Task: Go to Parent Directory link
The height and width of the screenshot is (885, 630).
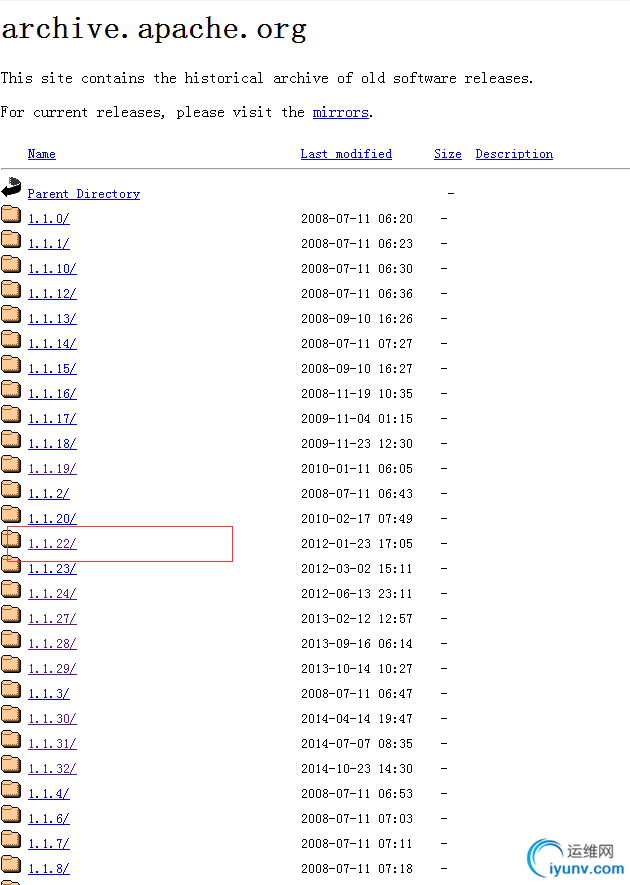Action: point(84,194)
